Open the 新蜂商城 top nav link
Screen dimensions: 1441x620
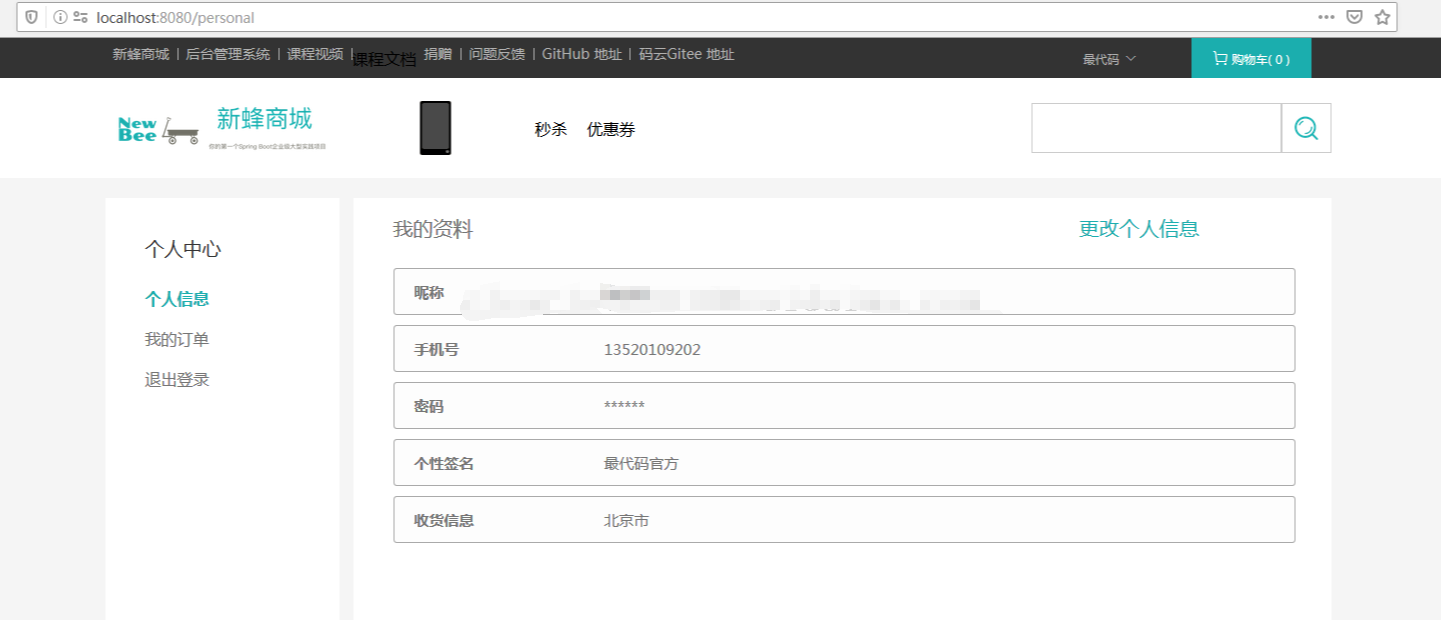pos(141,54)
